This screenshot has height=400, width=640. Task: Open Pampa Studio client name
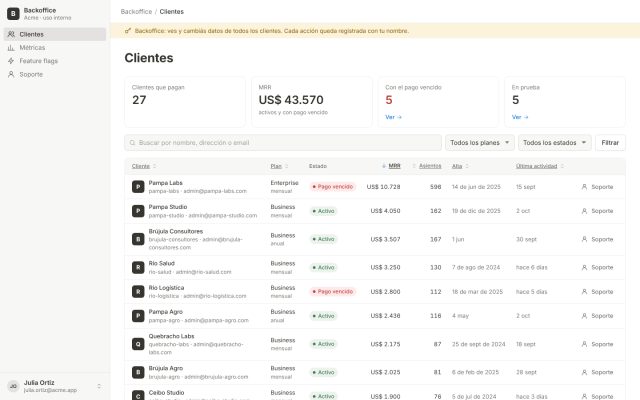click(x=168, y=207)
